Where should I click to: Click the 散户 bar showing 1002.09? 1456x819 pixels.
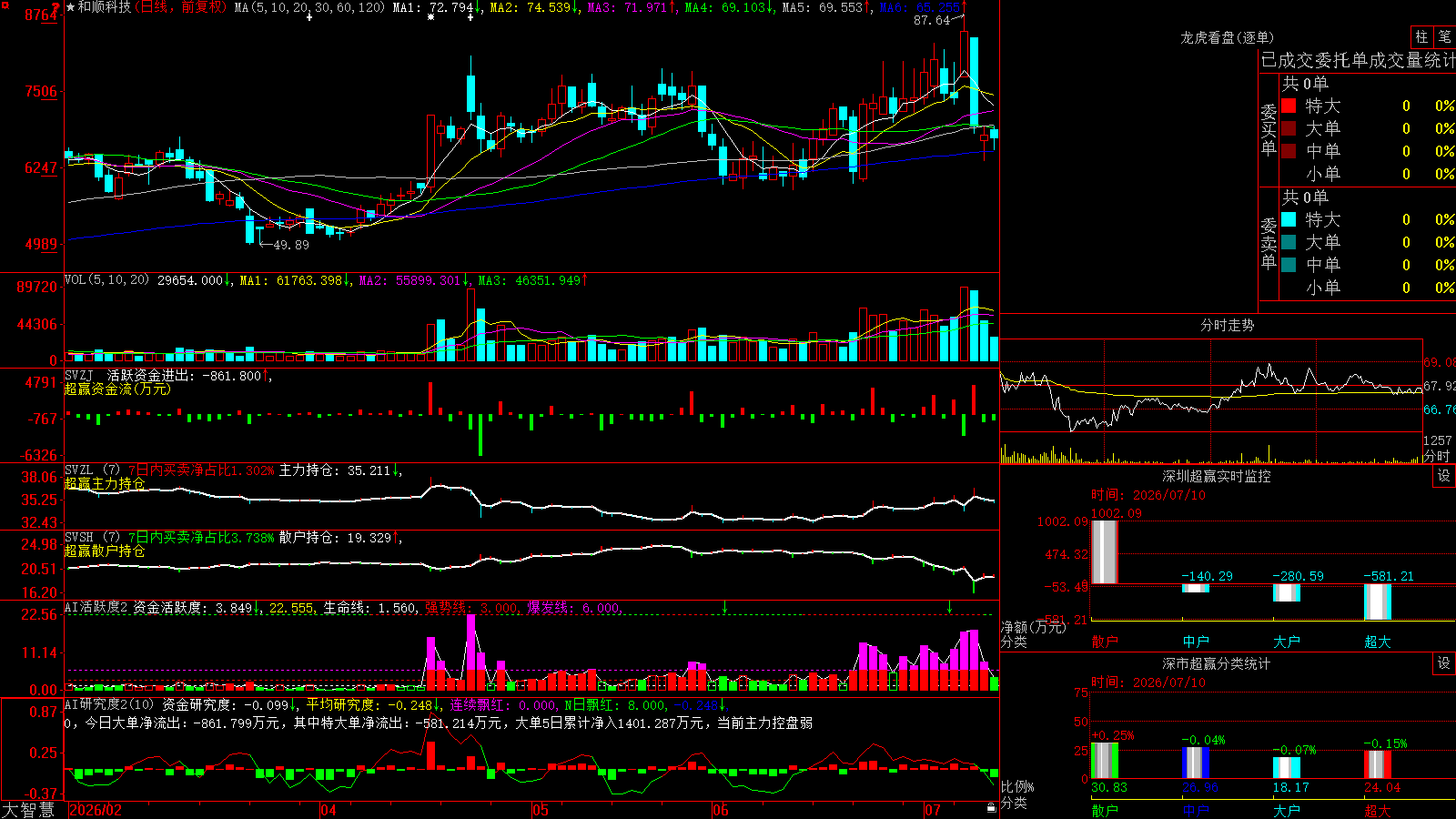tap(1105, 552)
